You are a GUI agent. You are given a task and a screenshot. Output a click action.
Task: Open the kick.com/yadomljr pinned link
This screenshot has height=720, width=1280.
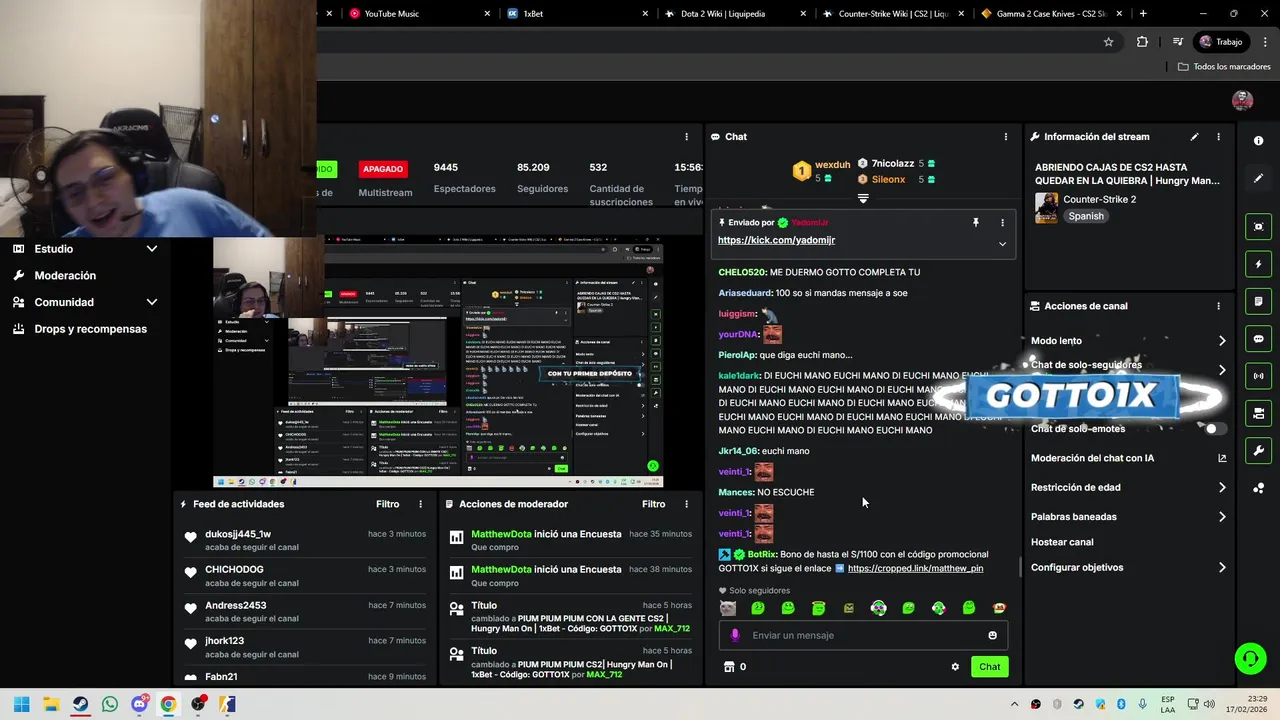click(x=776, y=240)
